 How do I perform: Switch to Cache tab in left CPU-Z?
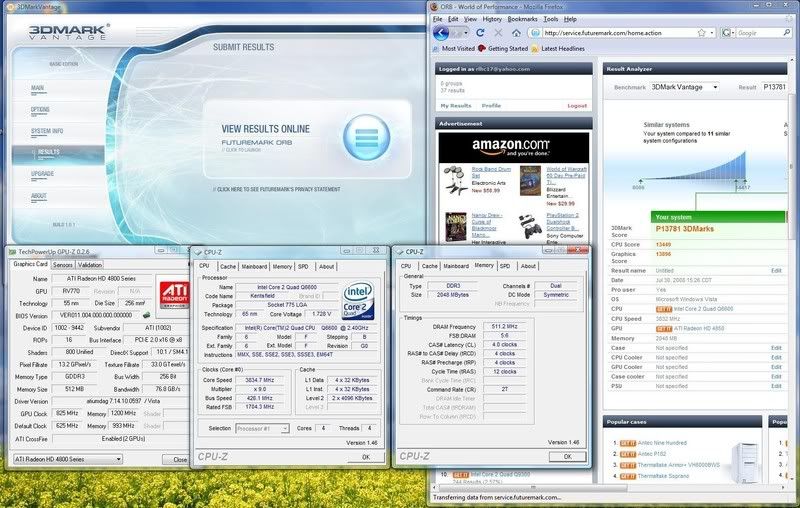coord(228,266)
